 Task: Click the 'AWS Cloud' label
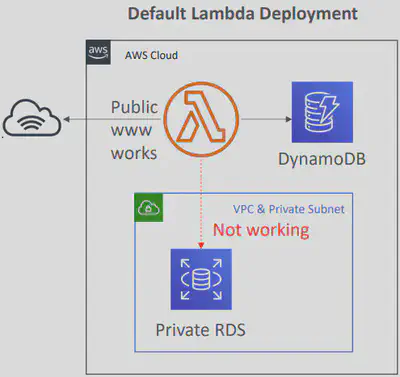point(151,55)
